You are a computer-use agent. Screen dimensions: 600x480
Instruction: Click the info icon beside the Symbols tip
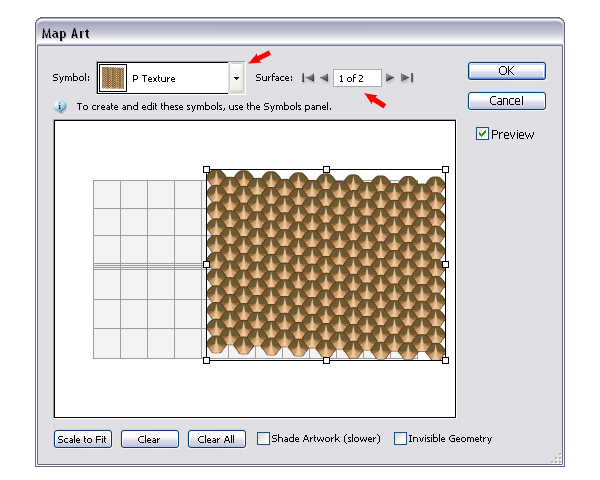(60, 106)
